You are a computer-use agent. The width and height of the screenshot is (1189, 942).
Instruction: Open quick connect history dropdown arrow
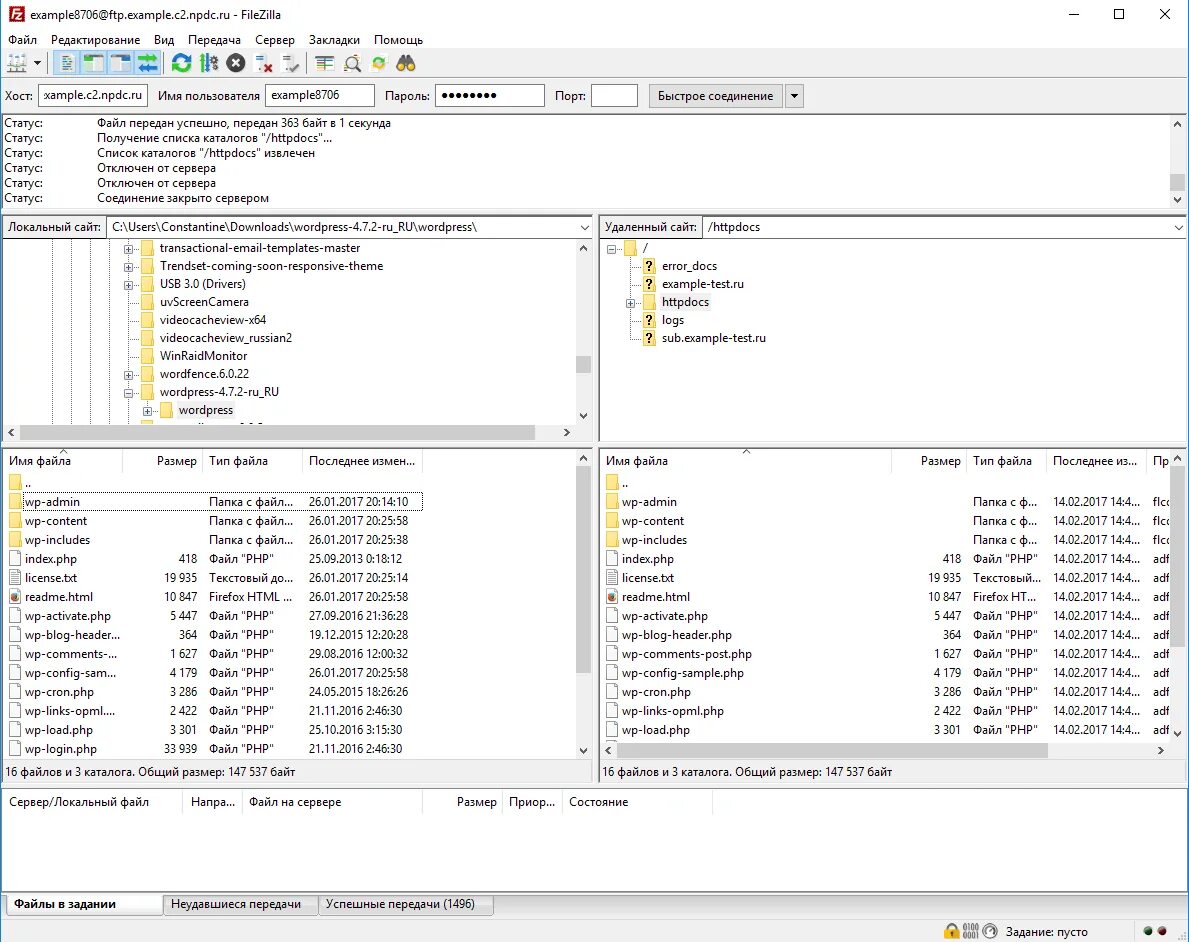click(x=794, y=96)
